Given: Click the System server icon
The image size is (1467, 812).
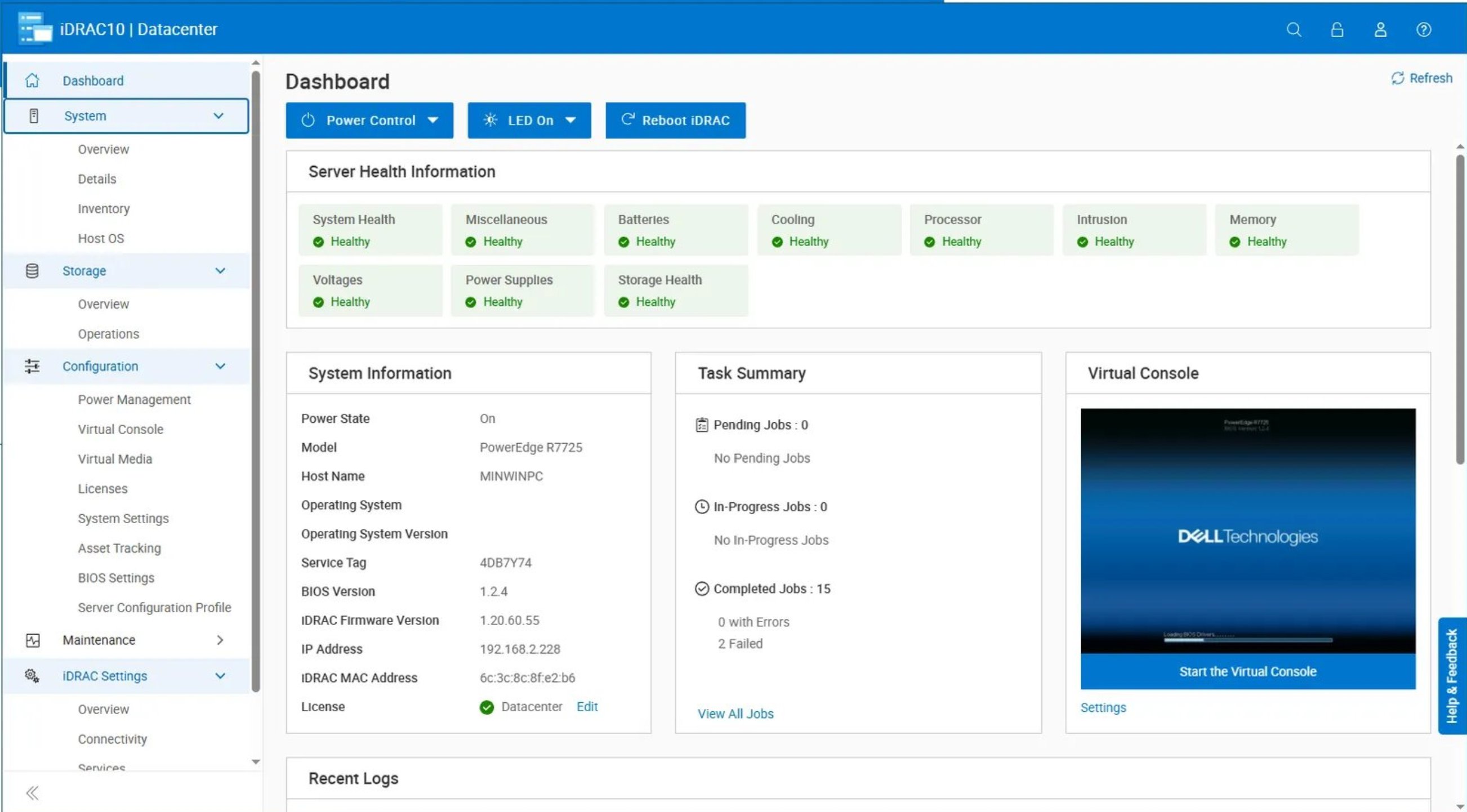Looking at the screenshot, I should 34,115.
